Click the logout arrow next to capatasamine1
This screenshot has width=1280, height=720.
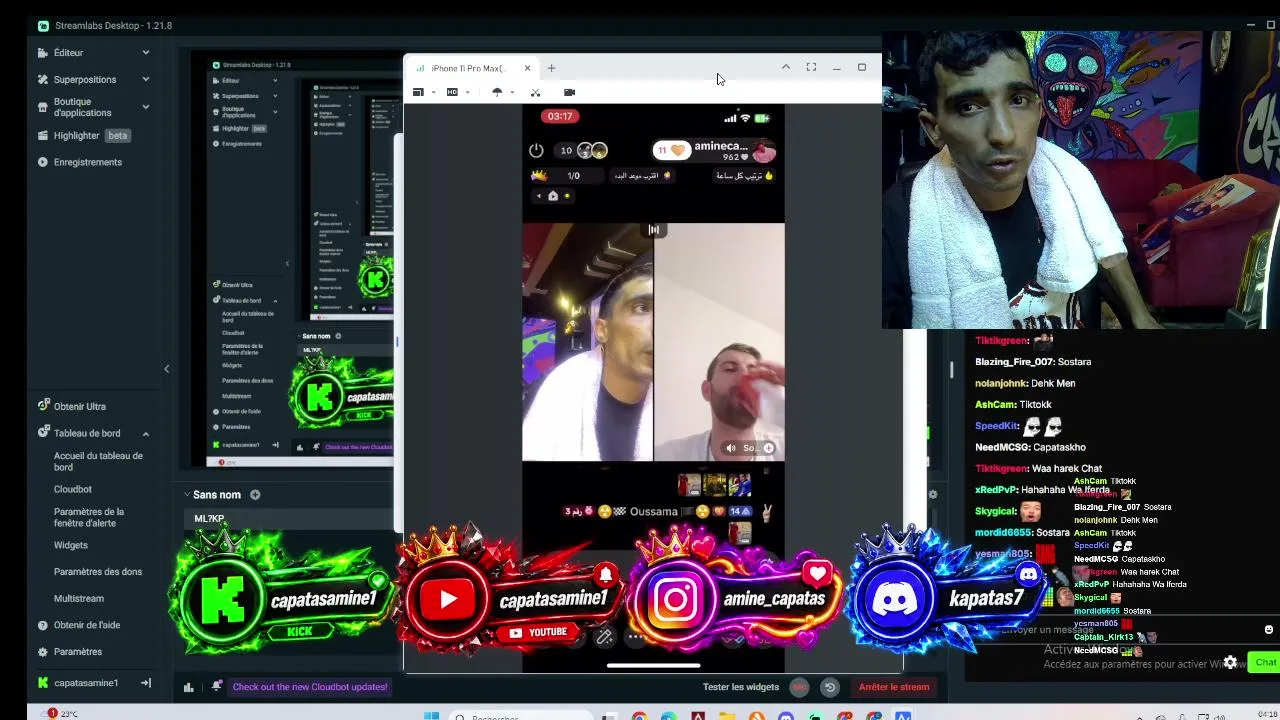point(146,683)
